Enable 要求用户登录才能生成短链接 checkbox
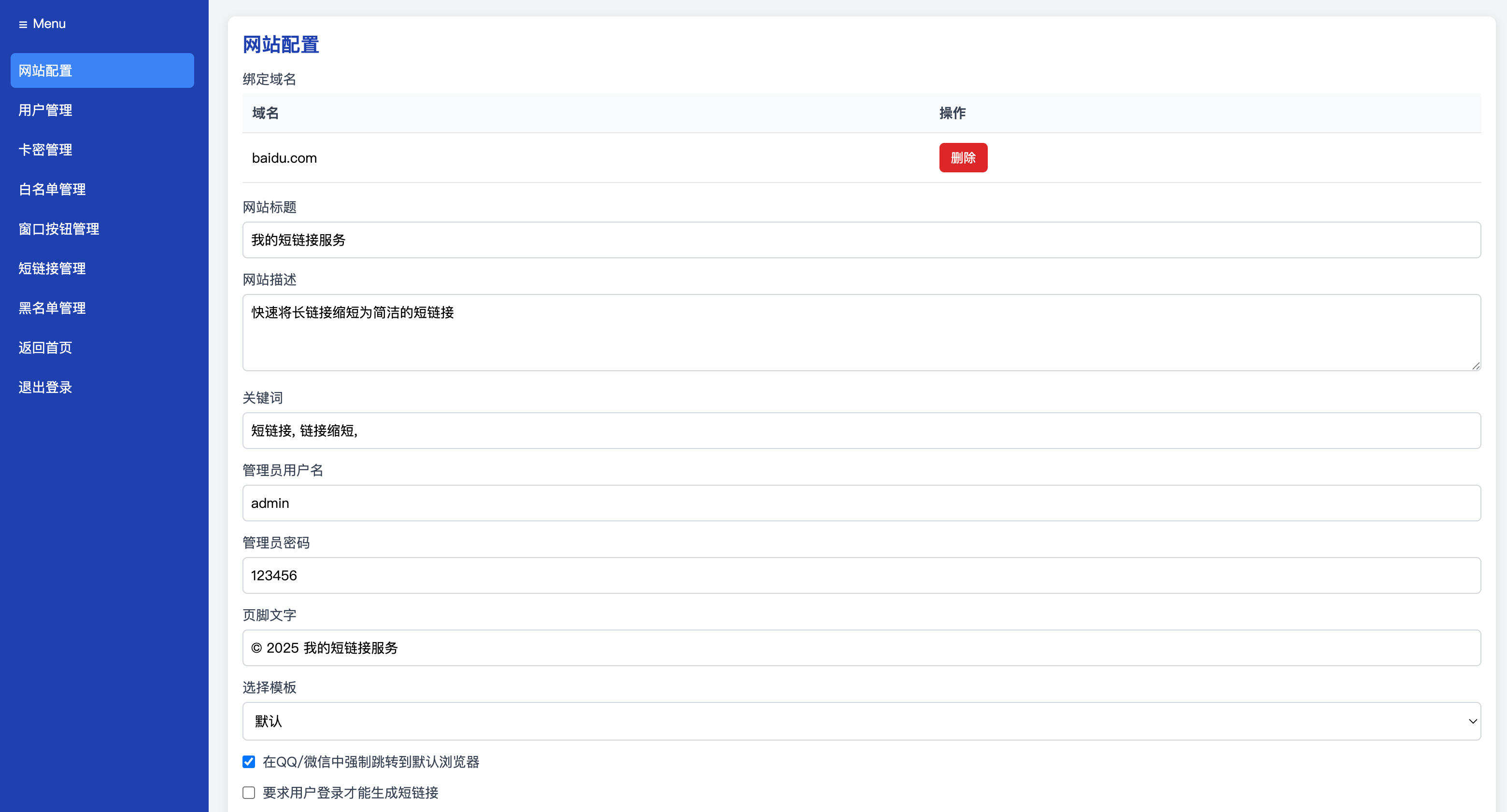1507x812 pixels. click(x=249, y=793)
